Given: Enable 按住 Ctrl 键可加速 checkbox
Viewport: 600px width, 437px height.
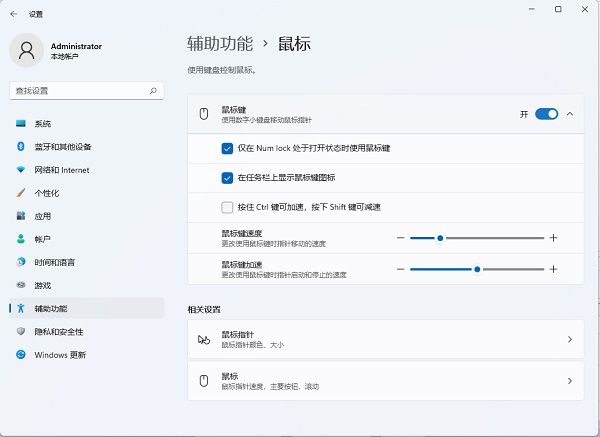Looking at the screenshot, I should (227, 207).
